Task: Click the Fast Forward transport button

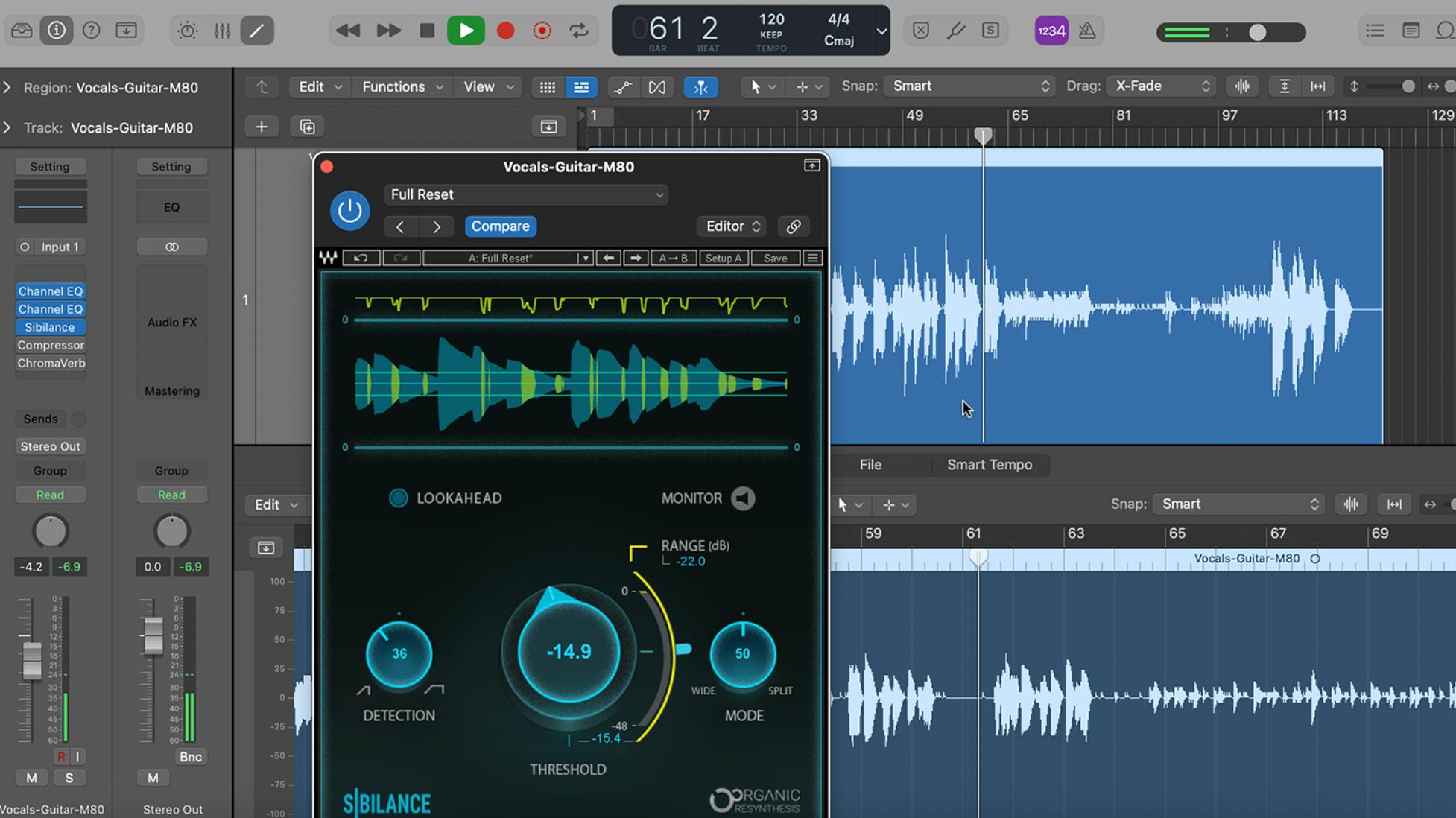Action: (x=388, y=31)
